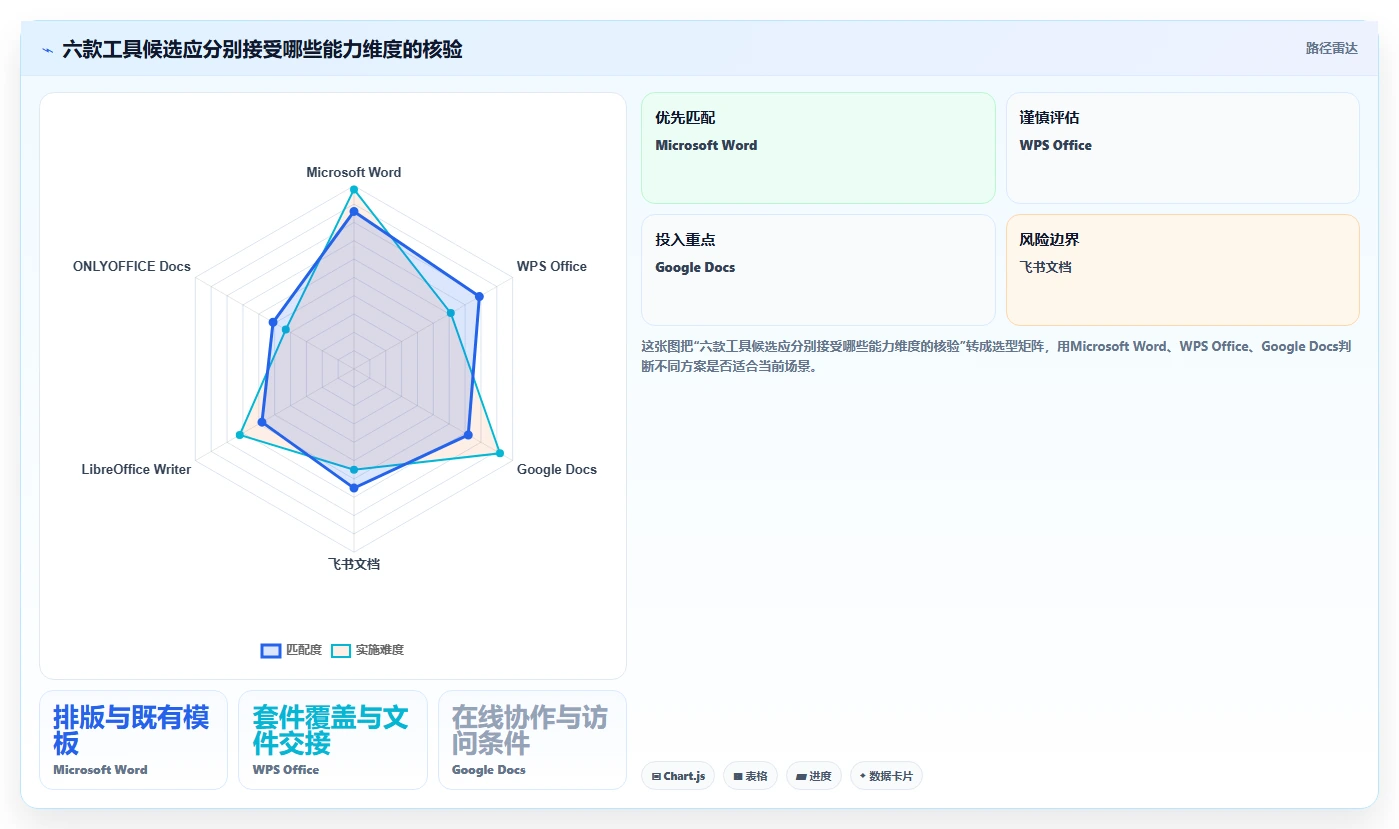Click the Microsoft Word radar axis label
Screen dimensions: 1399x829
tap(353, 172)
